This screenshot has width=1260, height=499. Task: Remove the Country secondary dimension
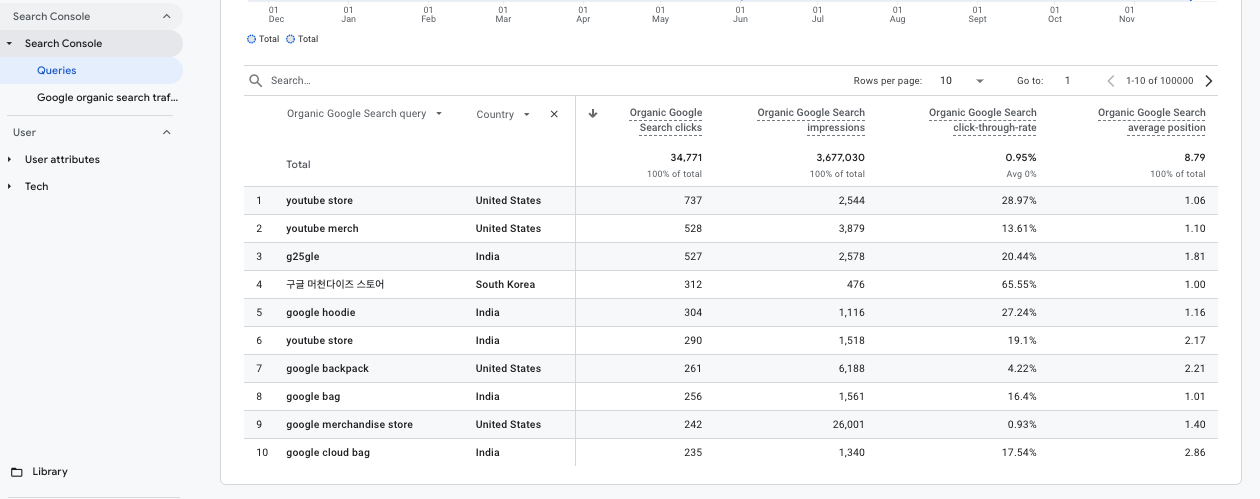[x=554, y=114]
